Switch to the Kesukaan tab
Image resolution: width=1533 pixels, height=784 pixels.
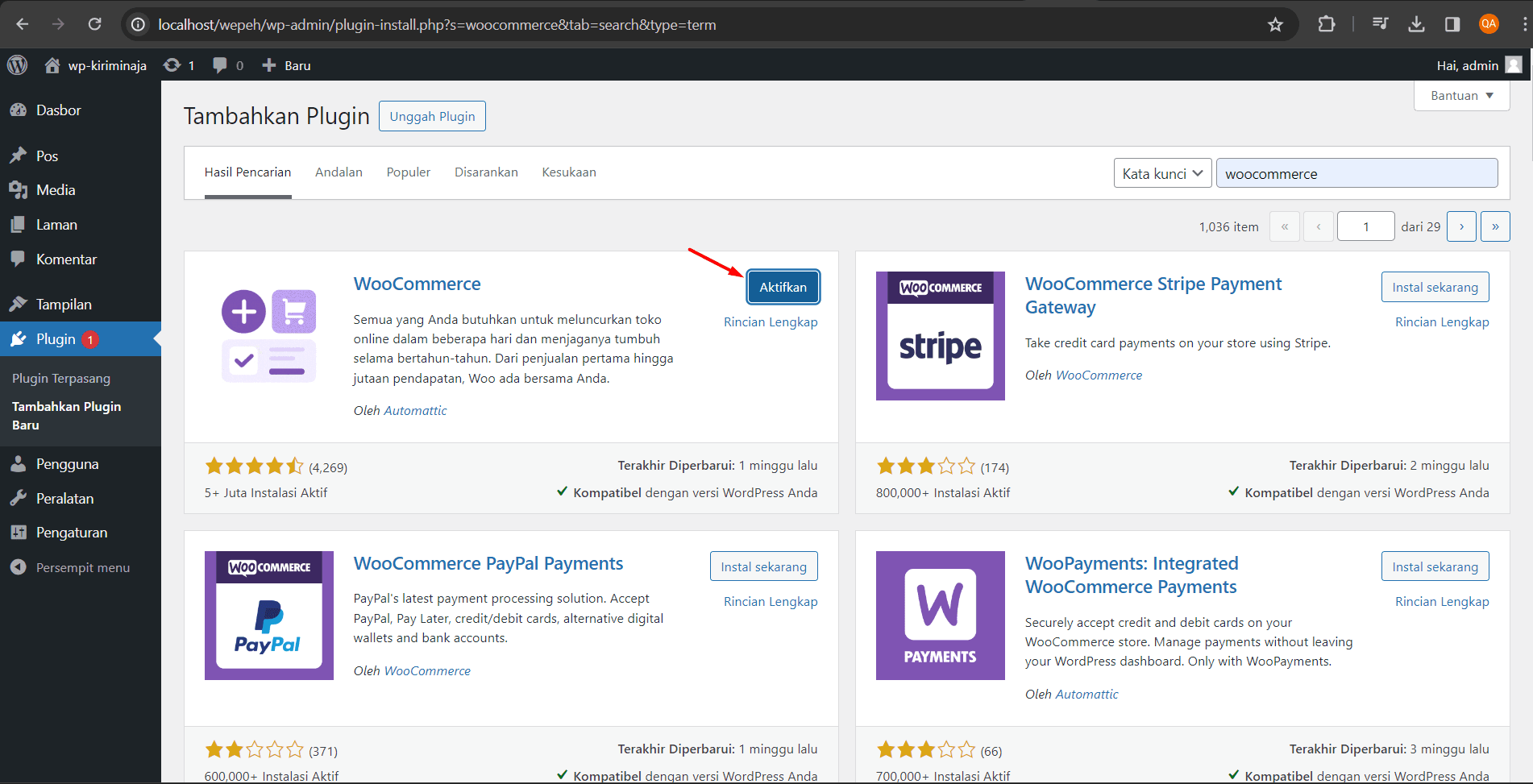569,172
